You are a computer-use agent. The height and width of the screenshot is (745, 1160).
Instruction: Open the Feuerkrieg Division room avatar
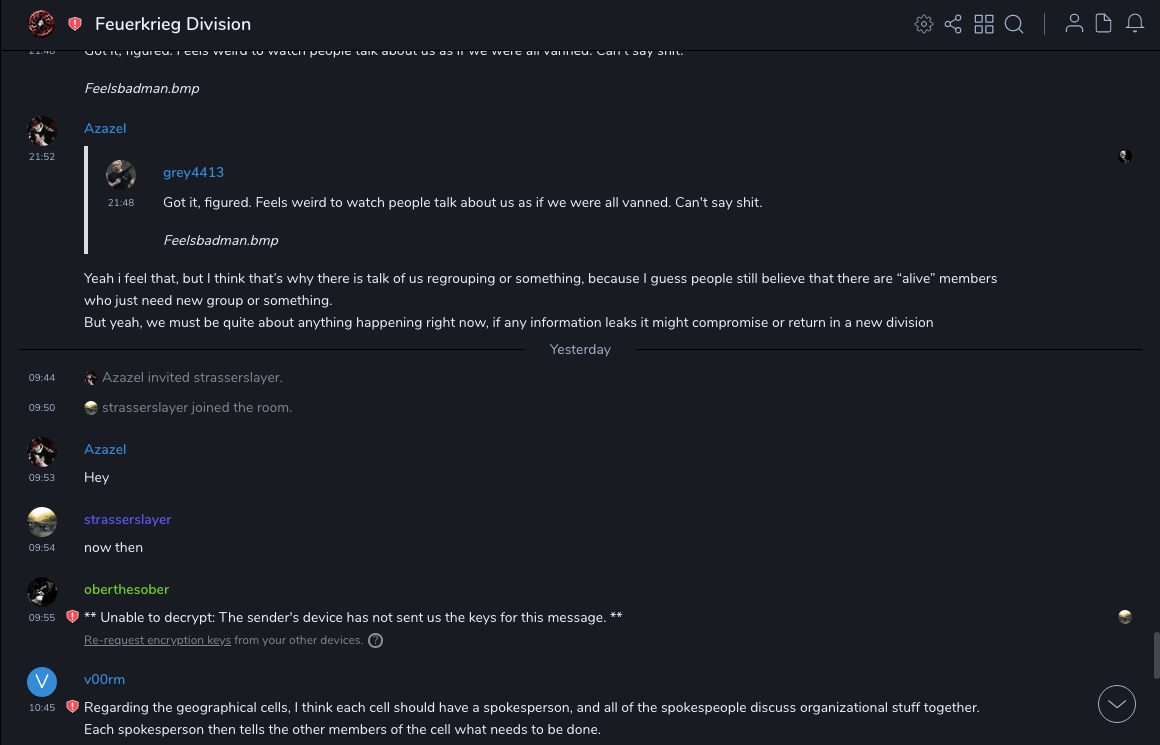pyautogui.click(x=41, y=24)
